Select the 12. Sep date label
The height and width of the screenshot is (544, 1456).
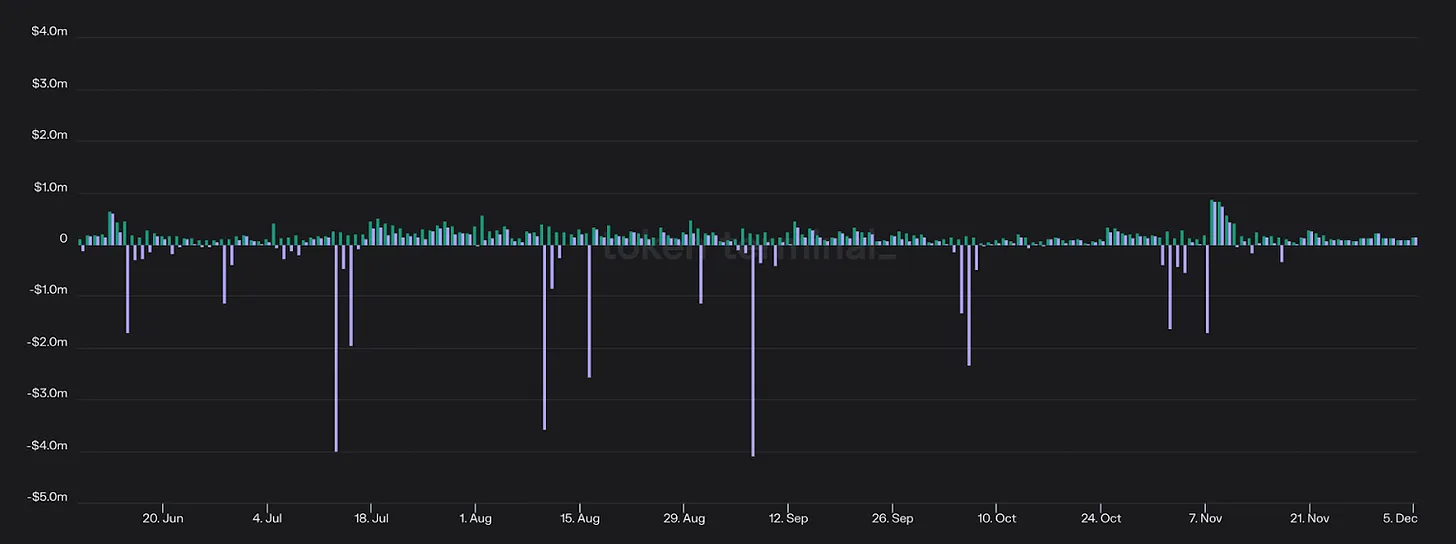tap(789, 519)
